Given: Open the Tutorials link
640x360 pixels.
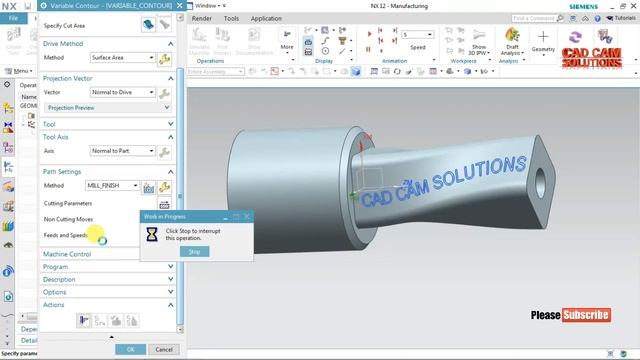Looking at the screenshot, I should tap(621, 18).
